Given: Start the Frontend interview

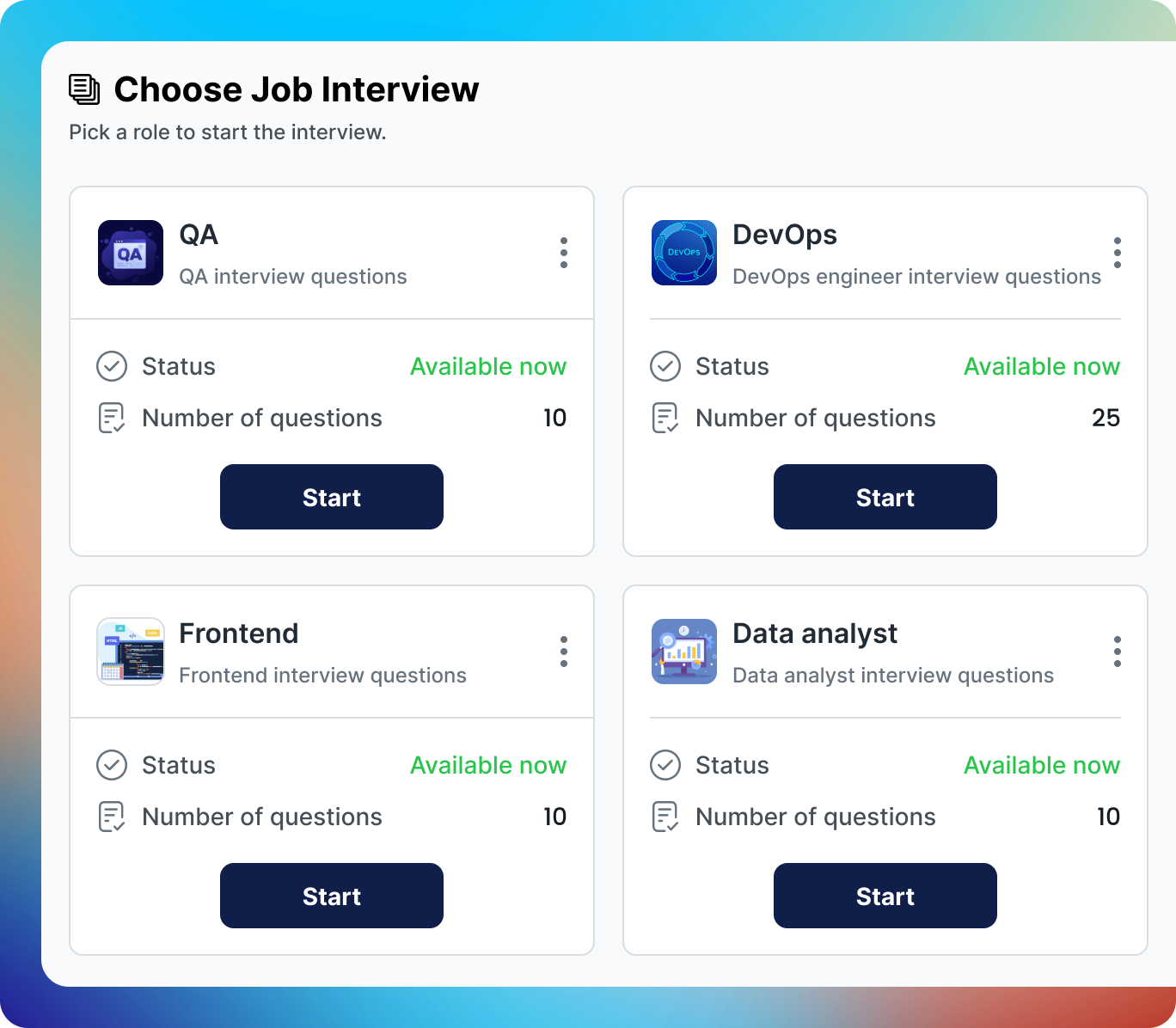Looking at the screenshot, I should (331, 896).
